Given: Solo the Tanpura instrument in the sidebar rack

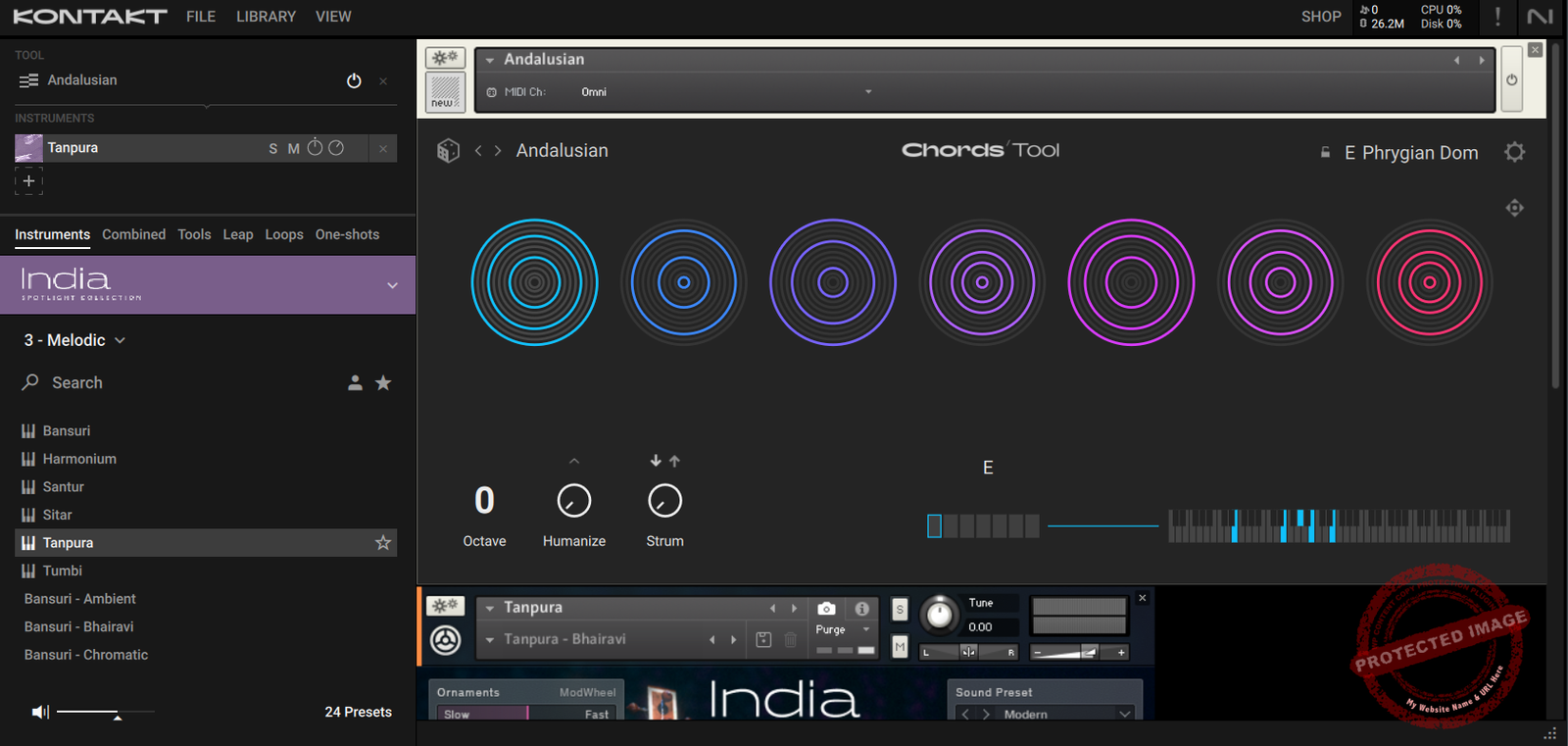Looking at the screenshot, I should 273,149.
